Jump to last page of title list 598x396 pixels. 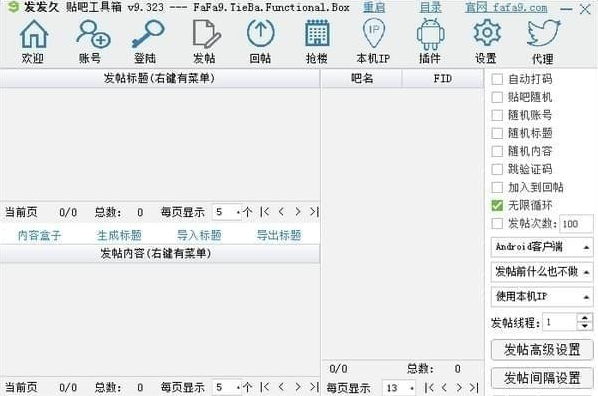tap(314, 212)
